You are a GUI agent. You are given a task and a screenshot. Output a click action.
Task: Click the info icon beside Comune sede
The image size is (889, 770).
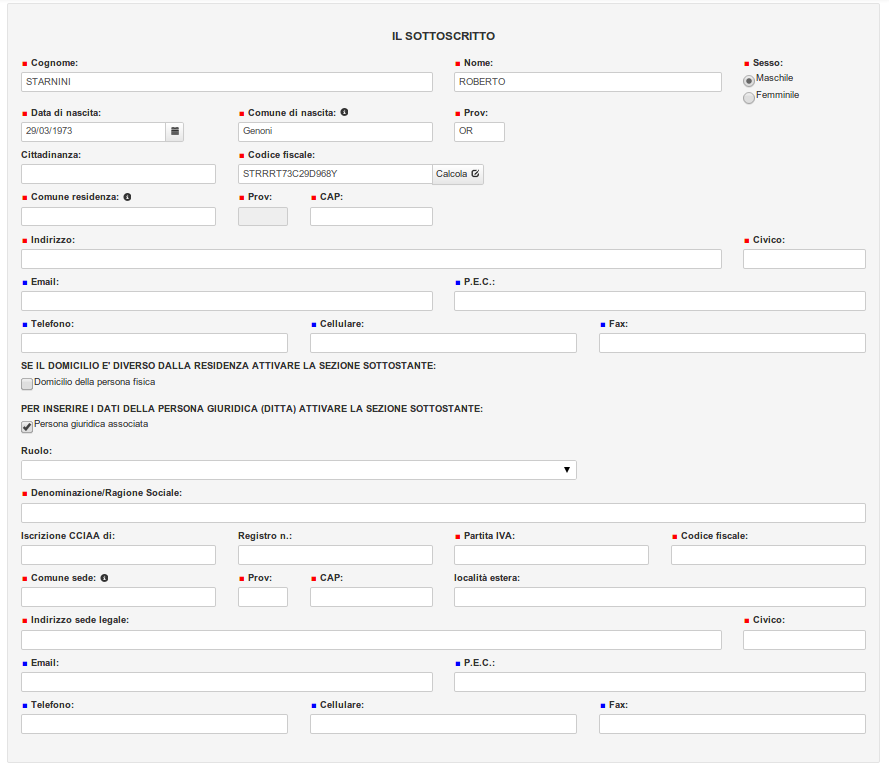click(x=104, y=578)
